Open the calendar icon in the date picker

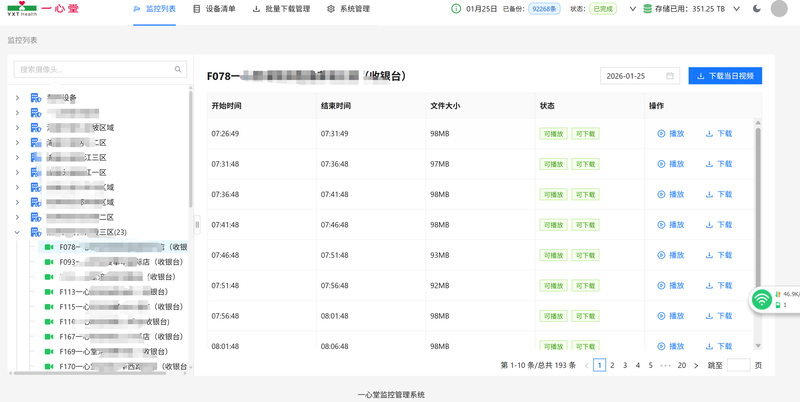670,76
